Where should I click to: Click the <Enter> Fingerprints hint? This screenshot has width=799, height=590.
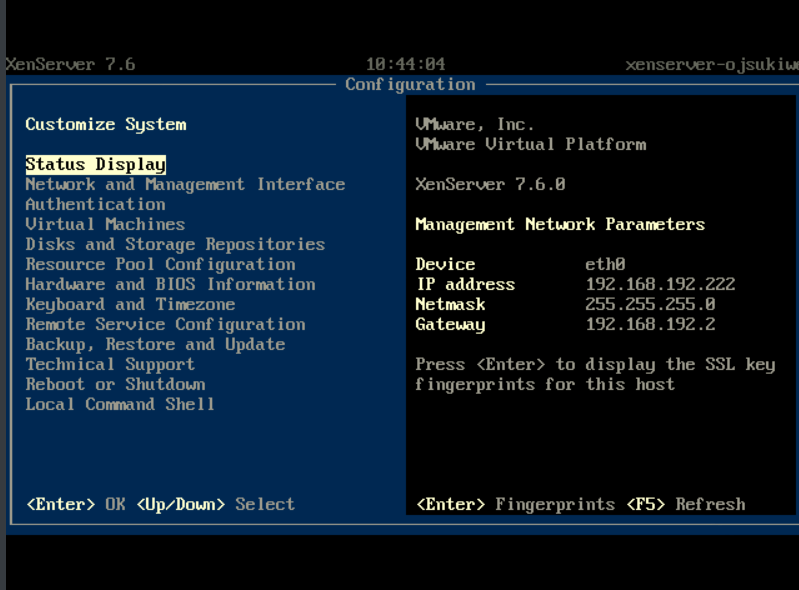[516, 504]
